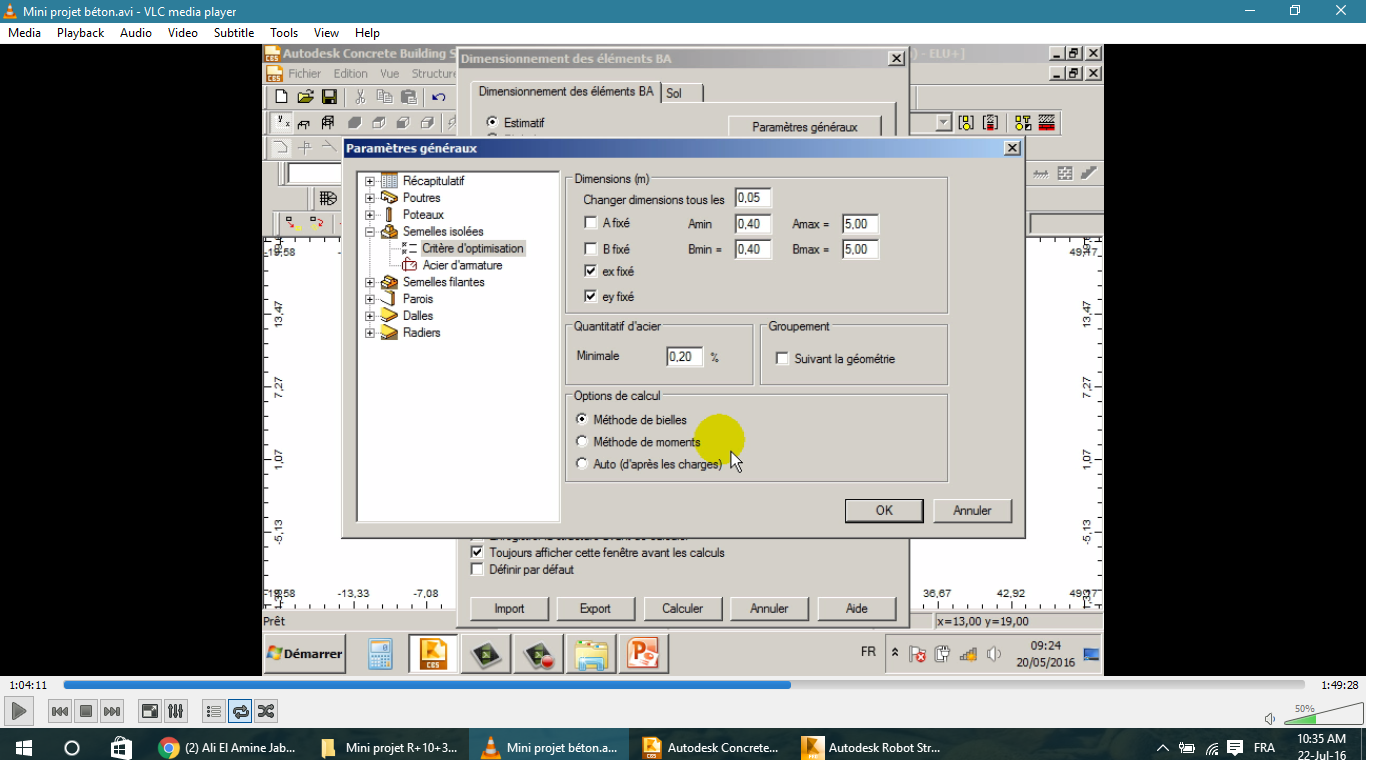Click the Export button
Screen dimensions: 1384x760
pos(595,608)
